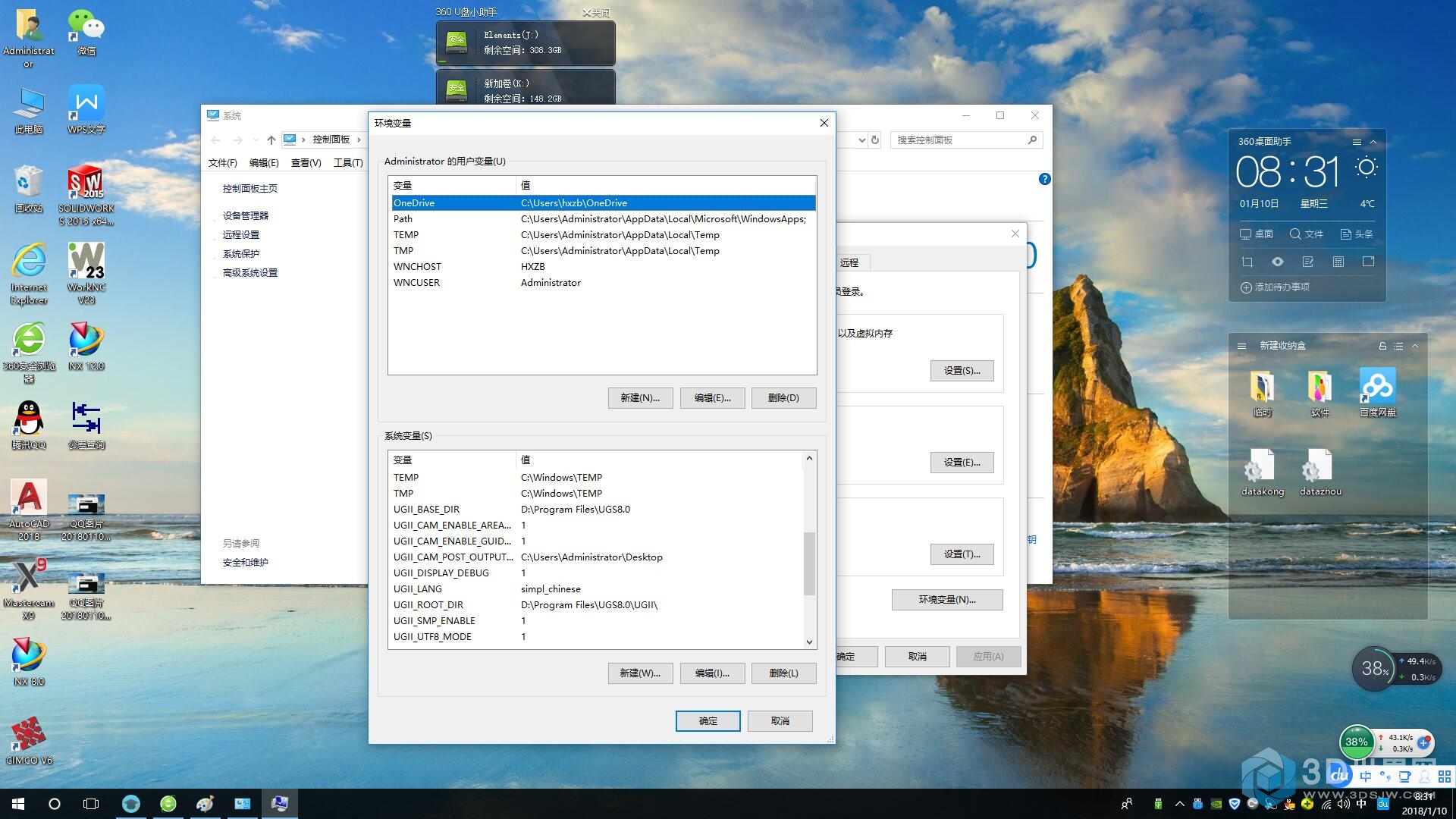Viewport: 1456px width, 819px height.
Task: Open the 软件 folder in 新建收纳盒
Action: click(x=1319, y=392)
